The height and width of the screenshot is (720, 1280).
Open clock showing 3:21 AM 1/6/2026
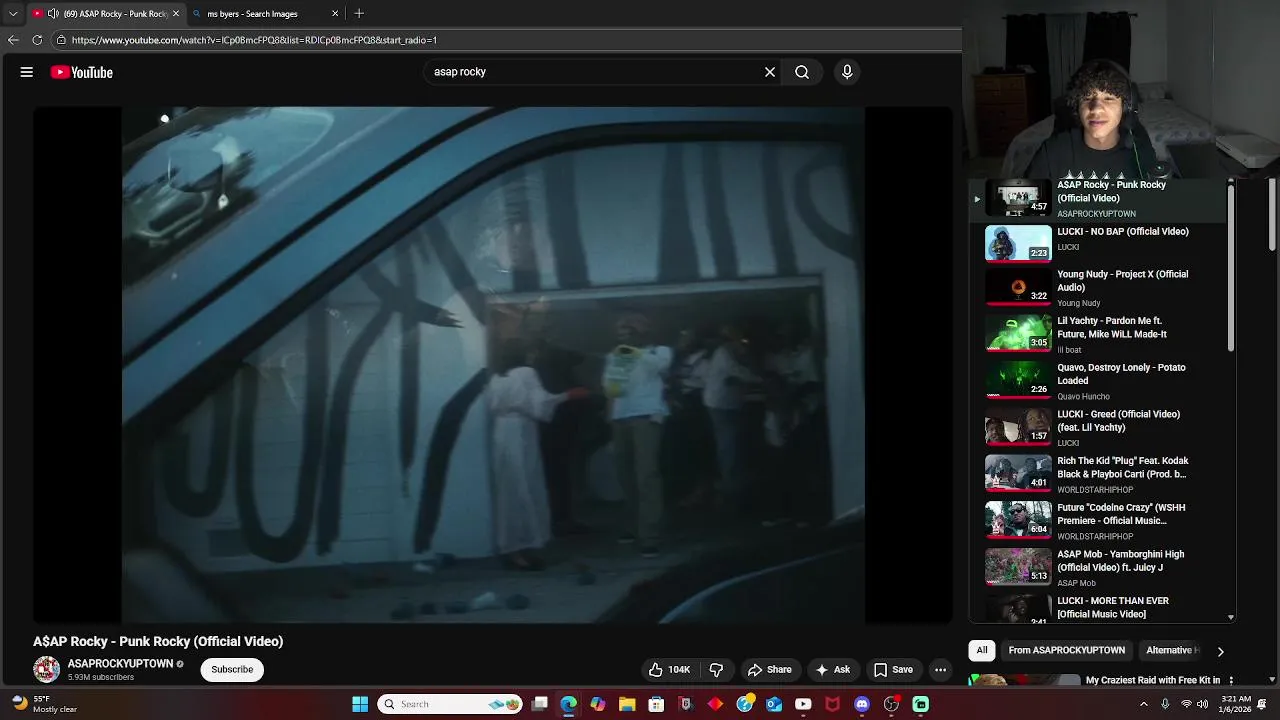click(x=1235, y=704)
